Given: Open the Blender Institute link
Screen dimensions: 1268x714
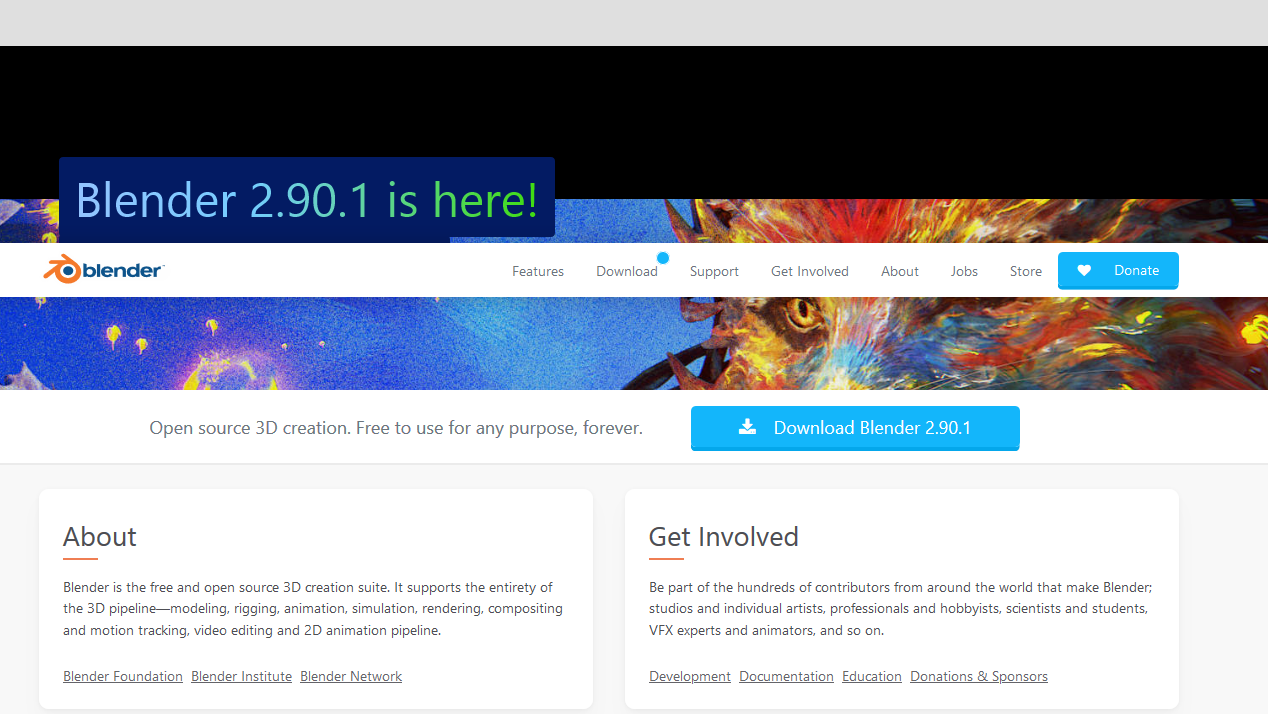Looking at the screenshot, I should click(241, 677).
